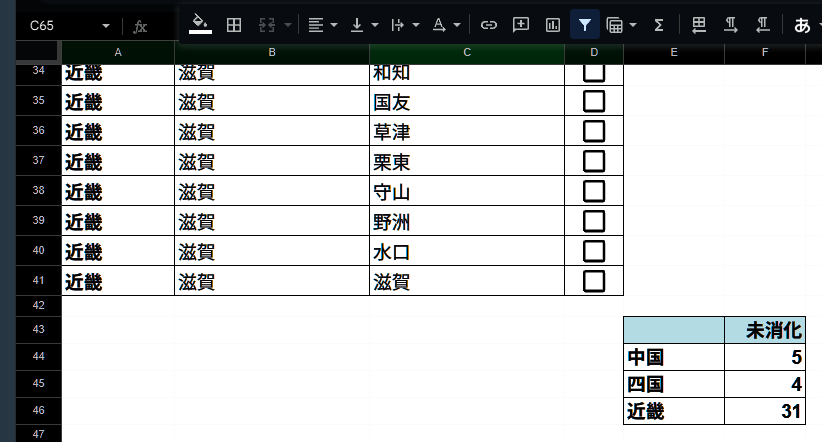Select the 近畿 summary cell in row 46
822x442 pixels.
point(674,411)
